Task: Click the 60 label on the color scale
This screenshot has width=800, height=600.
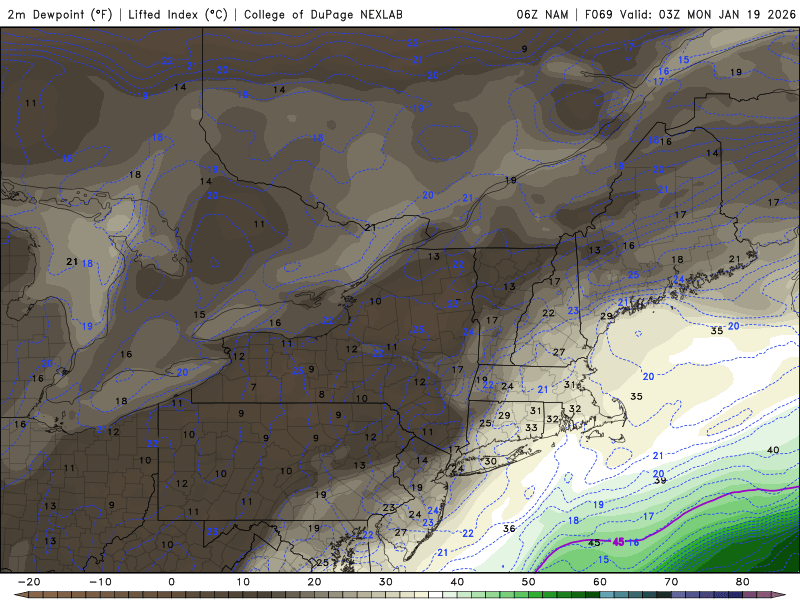Action: pos(600,582)
